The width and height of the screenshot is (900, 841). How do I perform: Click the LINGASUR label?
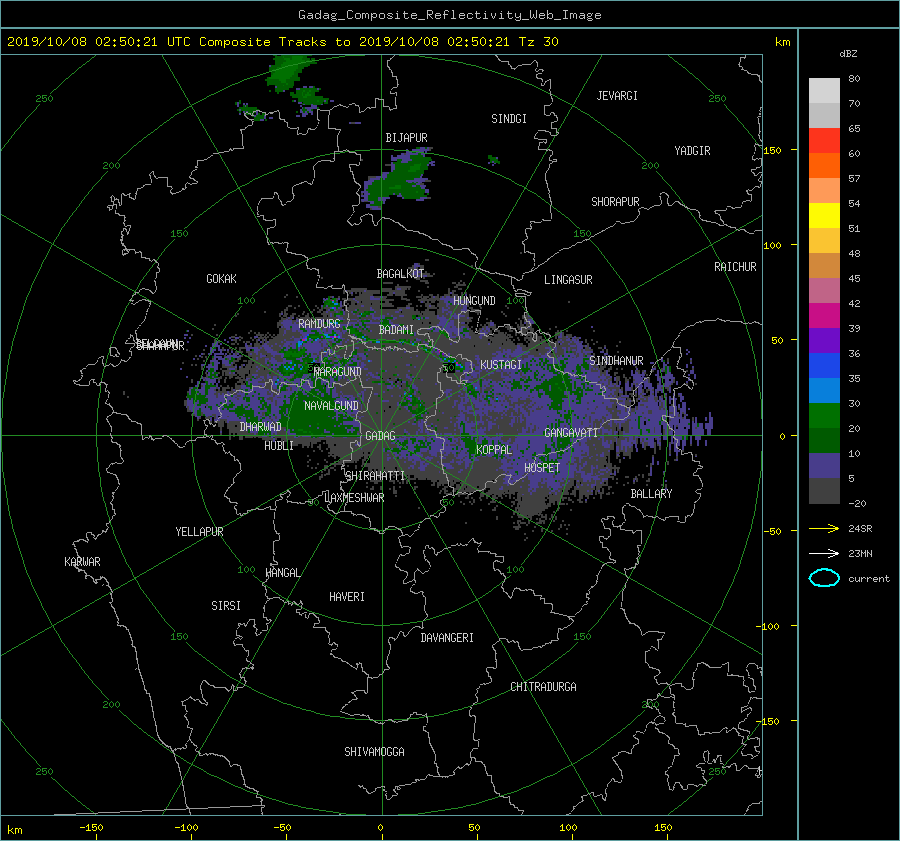point(568,280)
